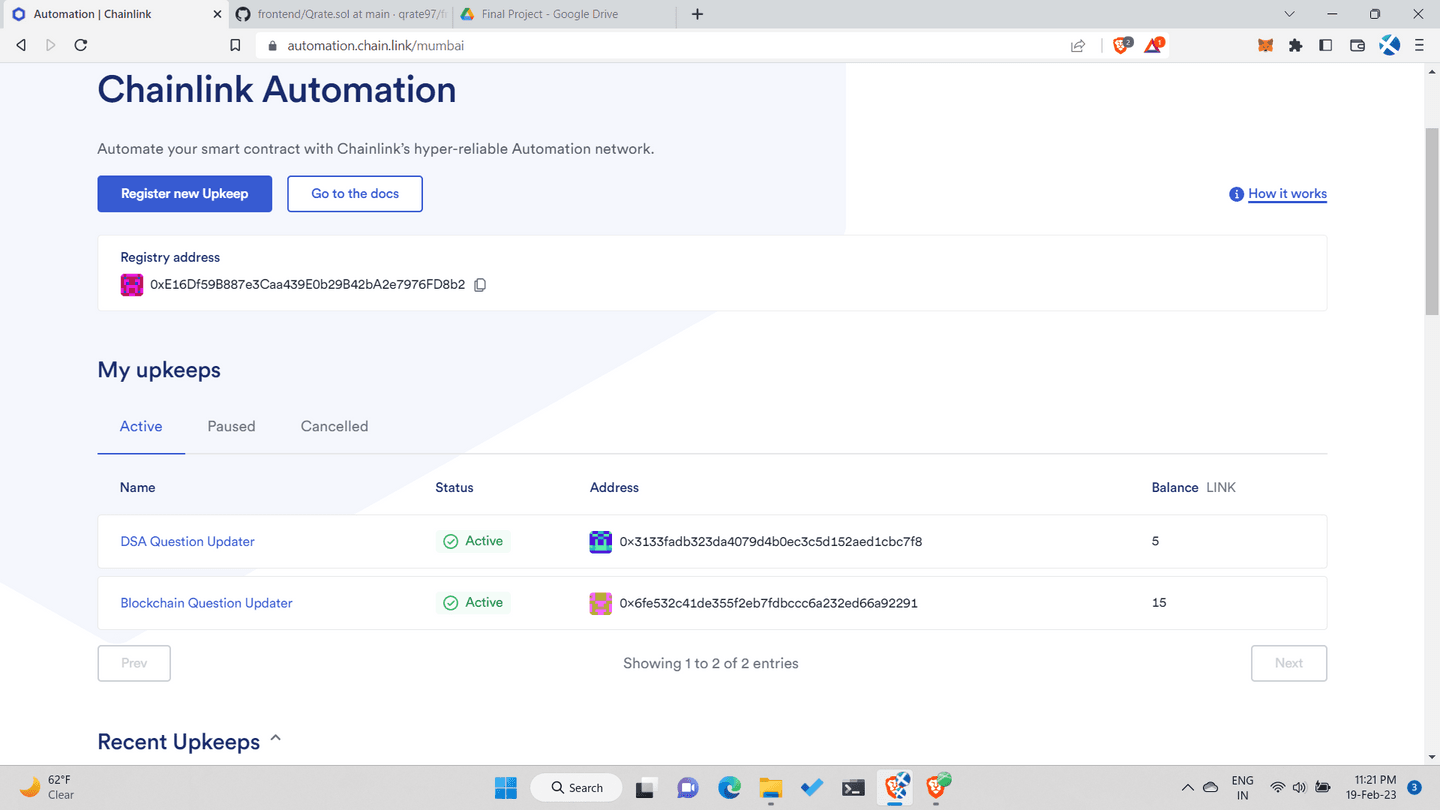The width and height of the screenshot is (1440, 810).
Task: Open the DSA Question Updater upkeep
Action: [187, 542]
